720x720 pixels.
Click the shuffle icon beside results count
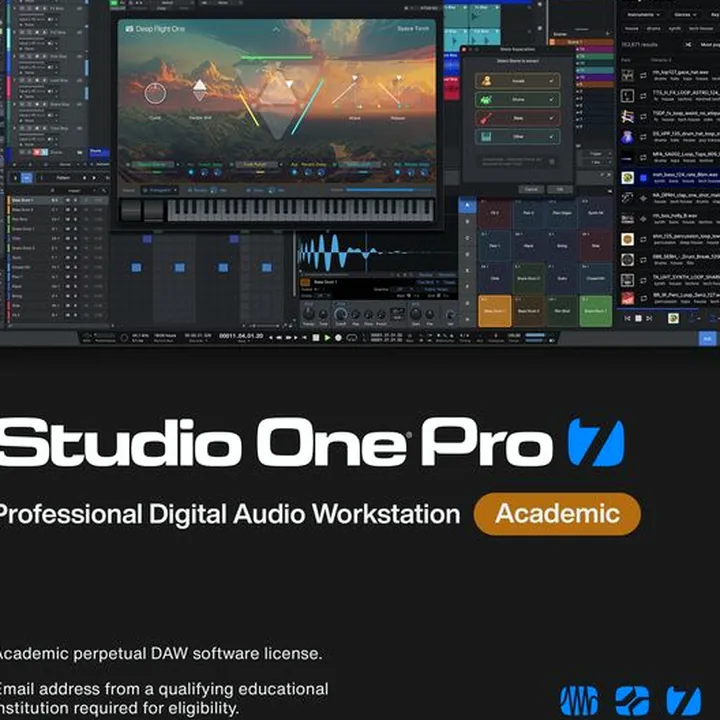tap(688, 45)
